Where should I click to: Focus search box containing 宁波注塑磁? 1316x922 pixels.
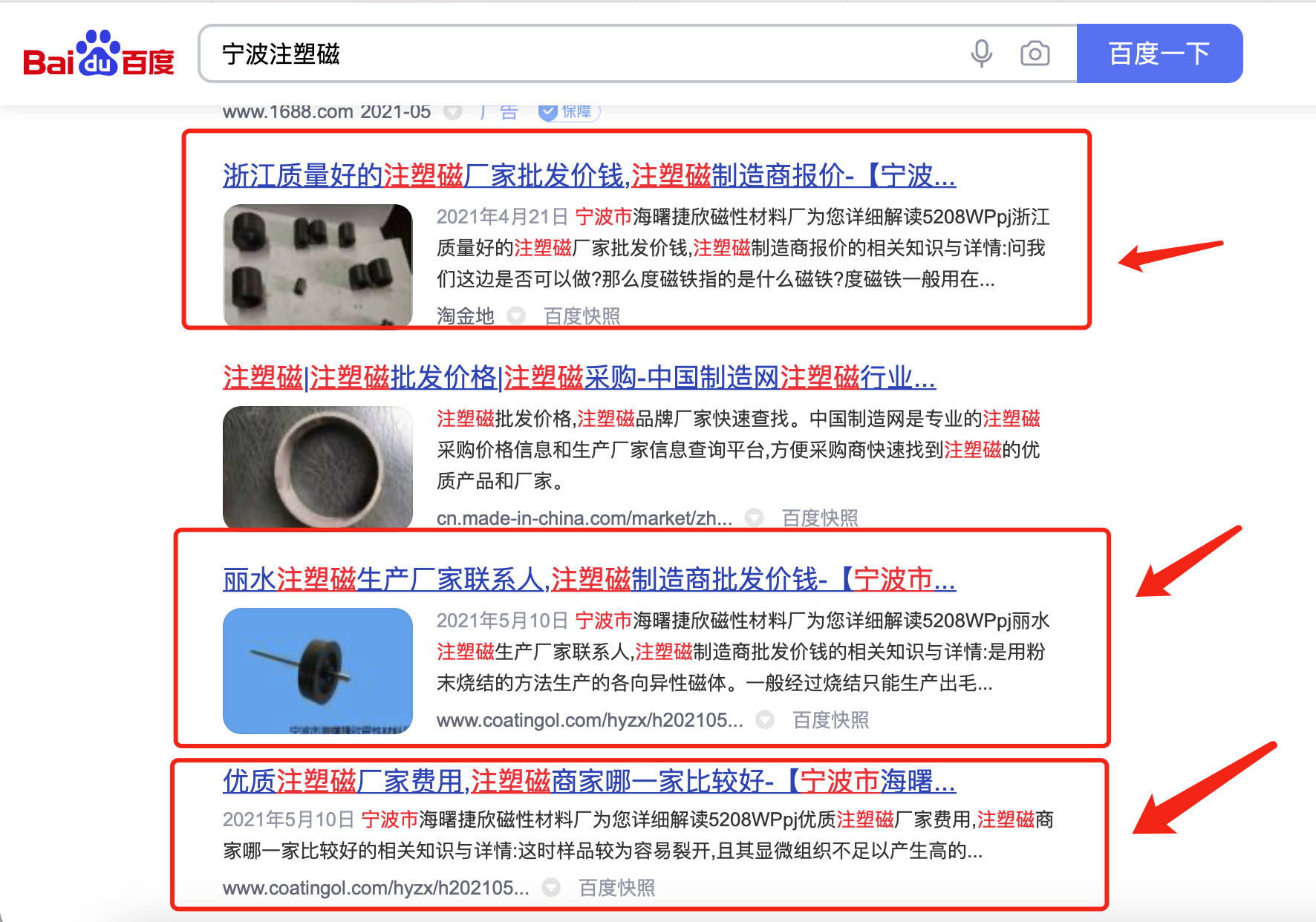pyautogui.click(x=579, y=53)
